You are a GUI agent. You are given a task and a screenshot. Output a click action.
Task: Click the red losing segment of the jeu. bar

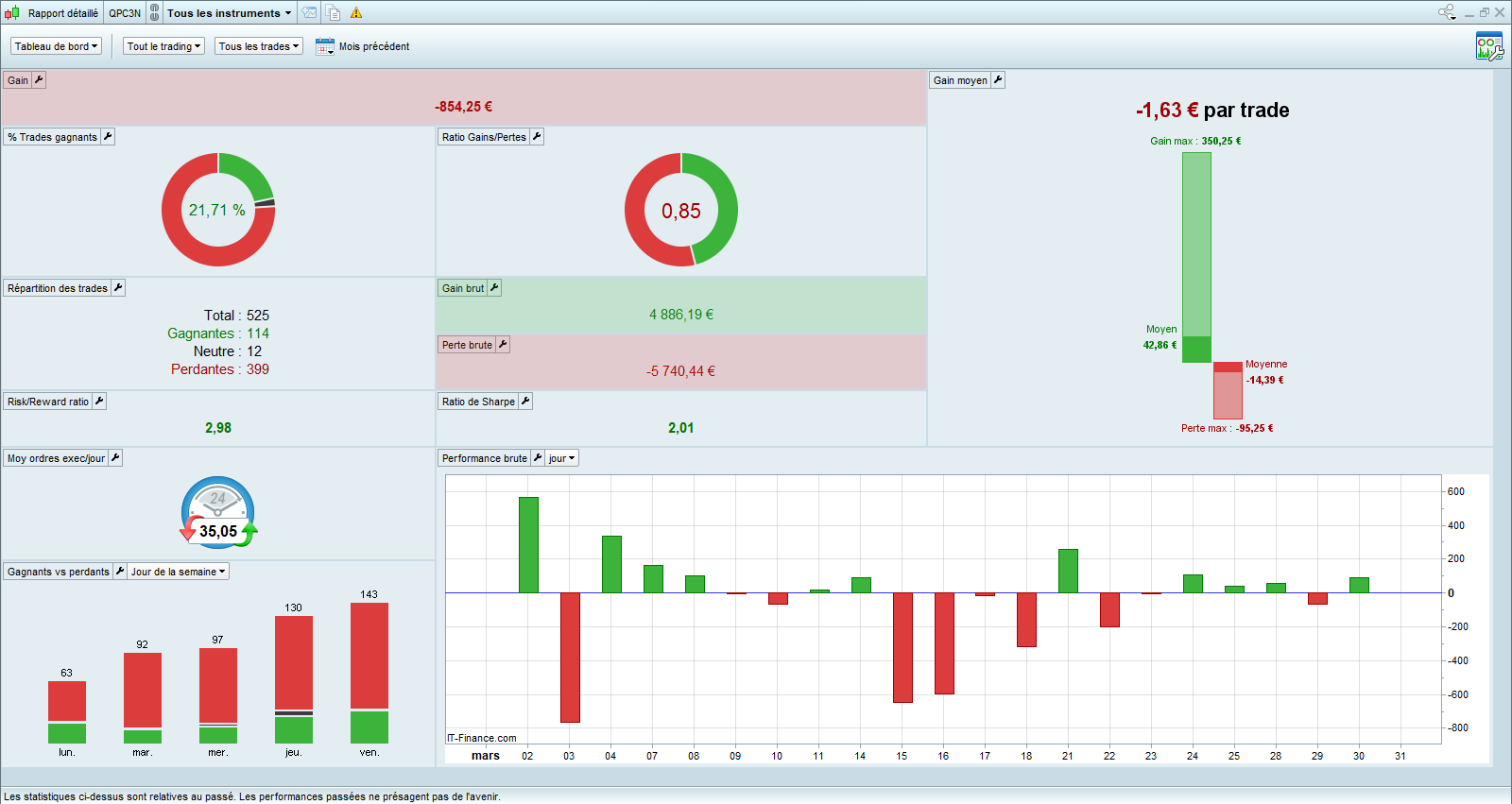click(x=294, y=663)
